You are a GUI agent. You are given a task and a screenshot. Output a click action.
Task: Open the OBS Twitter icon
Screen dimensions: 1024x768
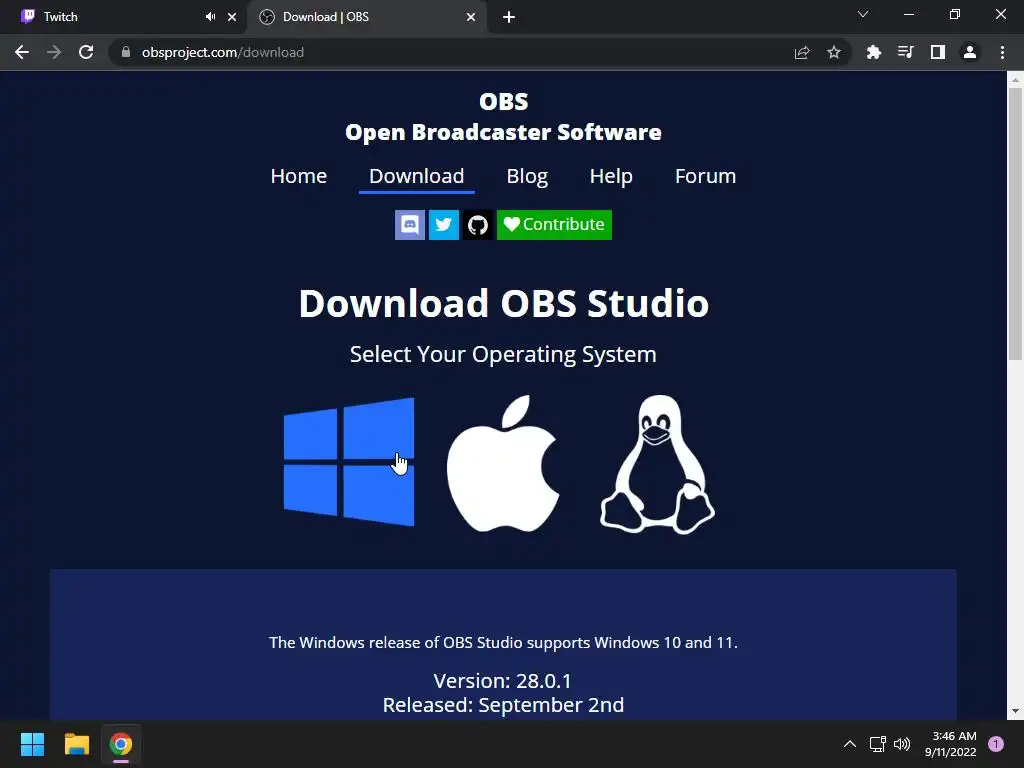pyautogui.click(x=444, y=225)
